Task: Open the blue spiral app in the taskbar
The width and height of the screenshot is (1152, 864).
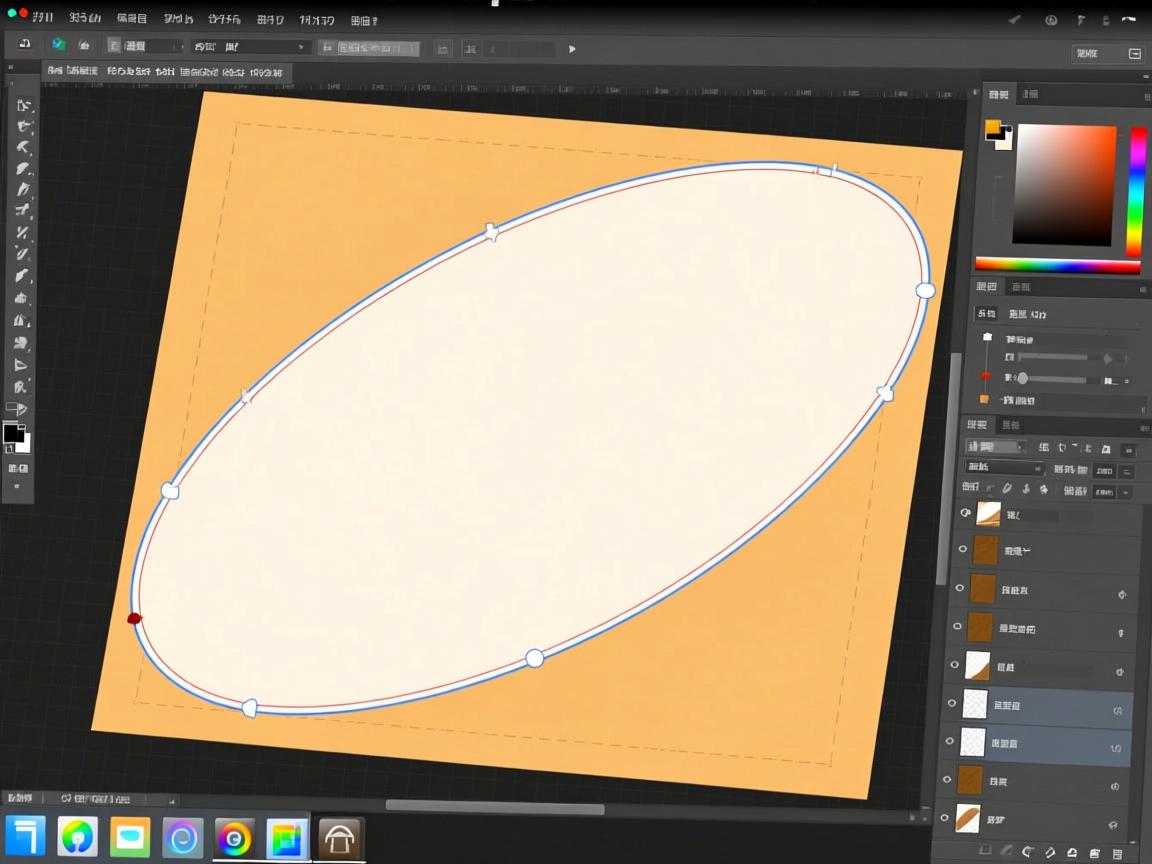Action: point(182,838)
